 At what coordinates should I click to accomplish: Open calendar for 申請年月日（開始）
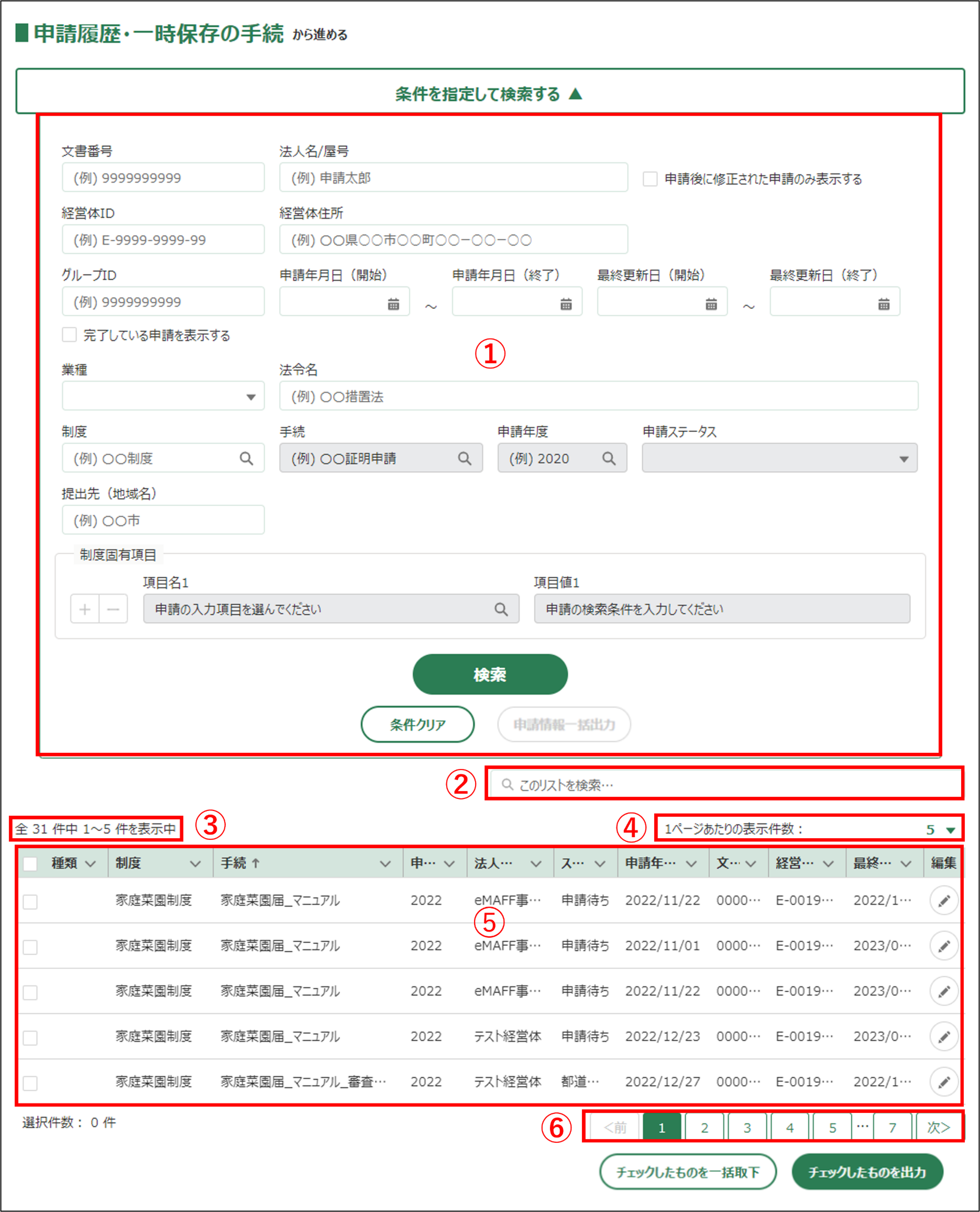click(394, 304)
